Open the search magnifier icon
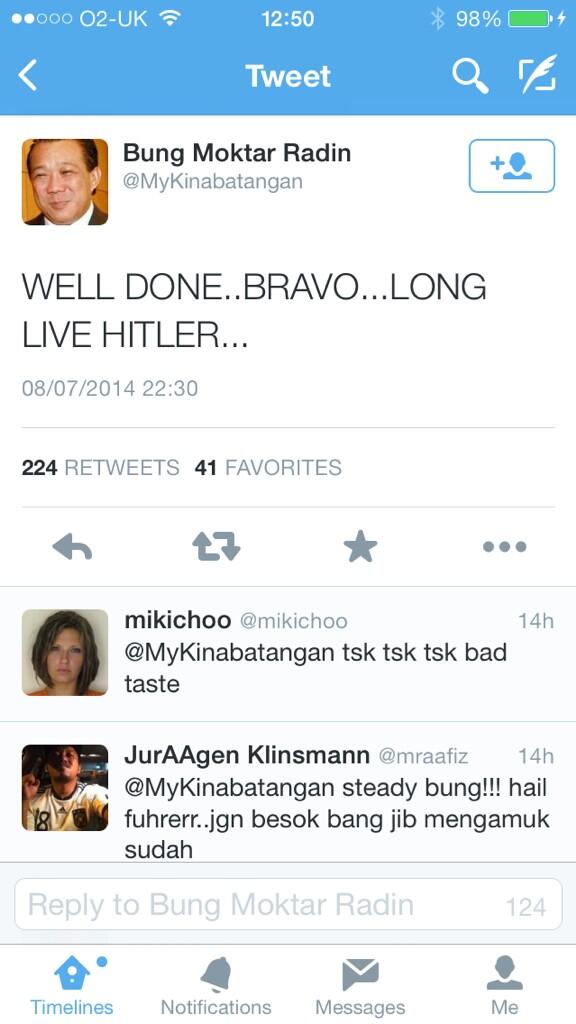Viewport: 576px width, 1024px height. click(x=470, y=76)
